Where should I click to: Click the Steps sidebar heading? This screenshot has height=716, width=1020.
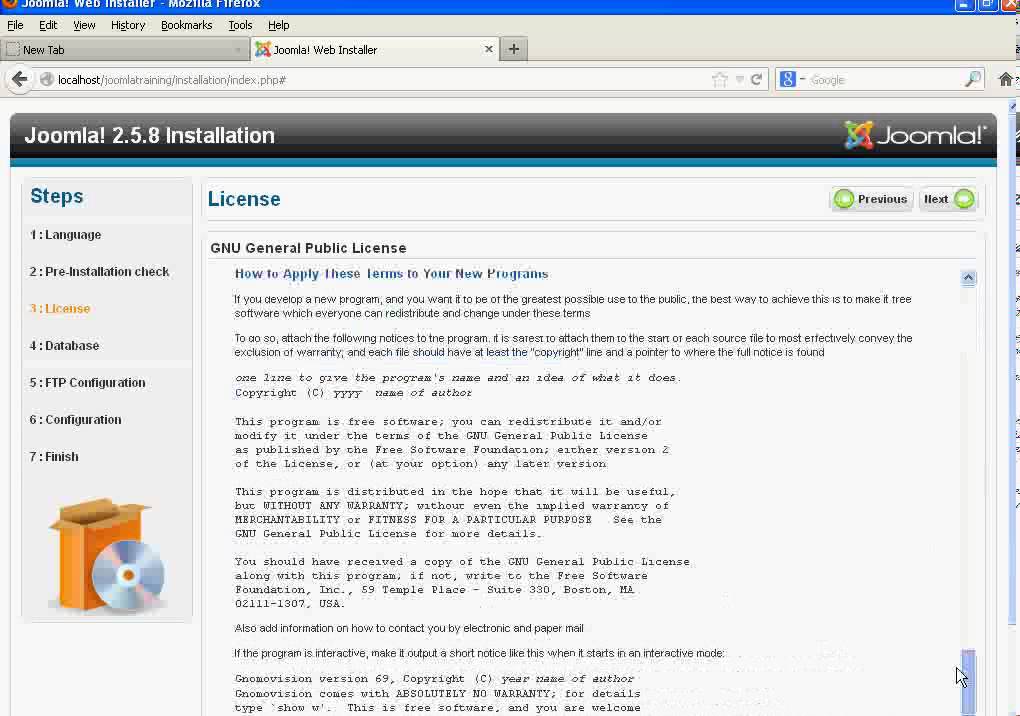coord(57,196)
